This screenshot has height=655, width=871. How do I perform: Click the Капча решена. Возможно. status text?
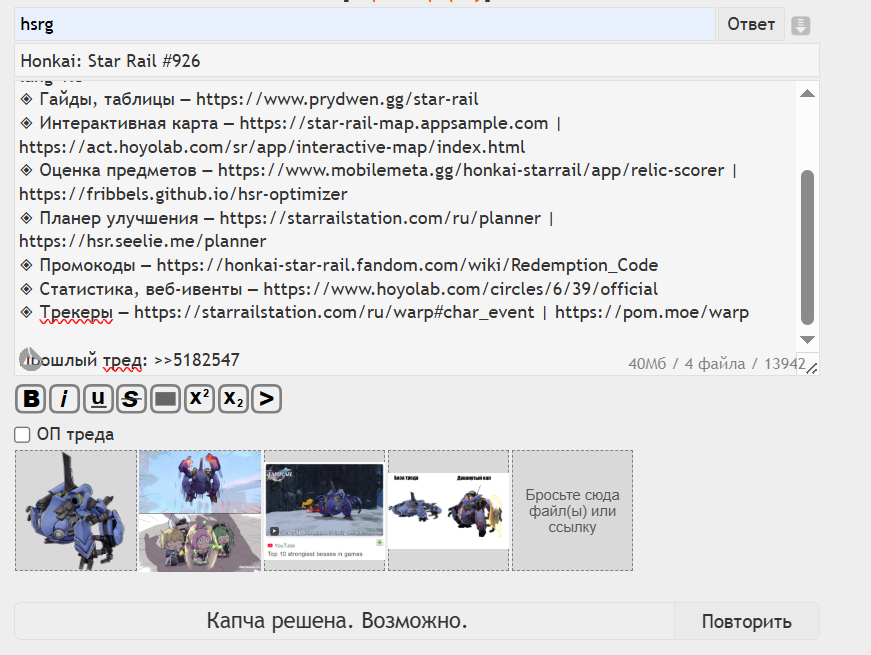point(337,621)
